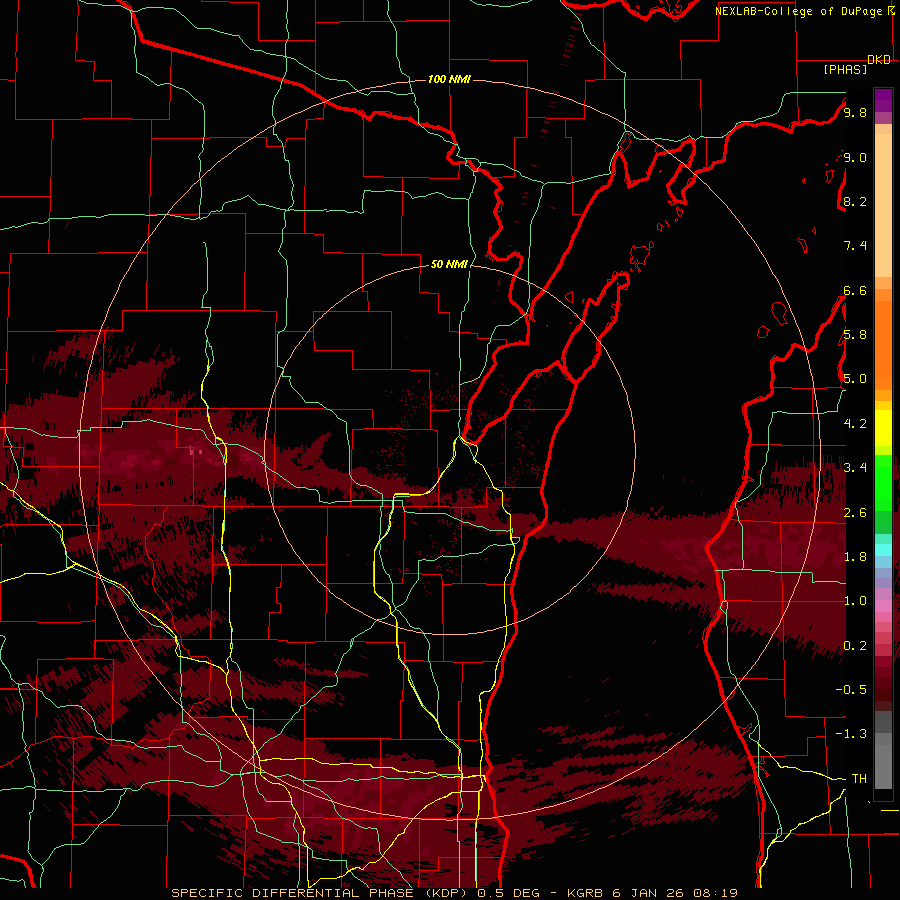
Task: Click the 50 NMI range ring label
Action: 449,264
